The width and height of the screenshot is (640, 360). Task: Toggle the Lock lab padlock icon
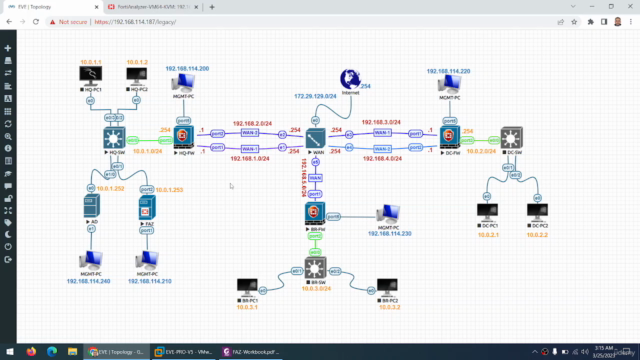coord(8,198)
